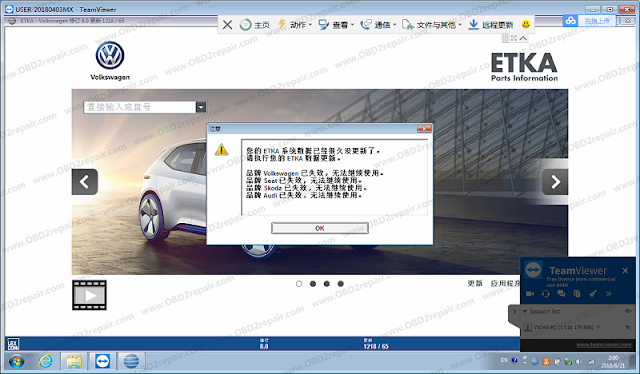Screen dimensions: 640x374
Task: Open the 查看 (View) toolbar menu
Action: click(336, 25)
